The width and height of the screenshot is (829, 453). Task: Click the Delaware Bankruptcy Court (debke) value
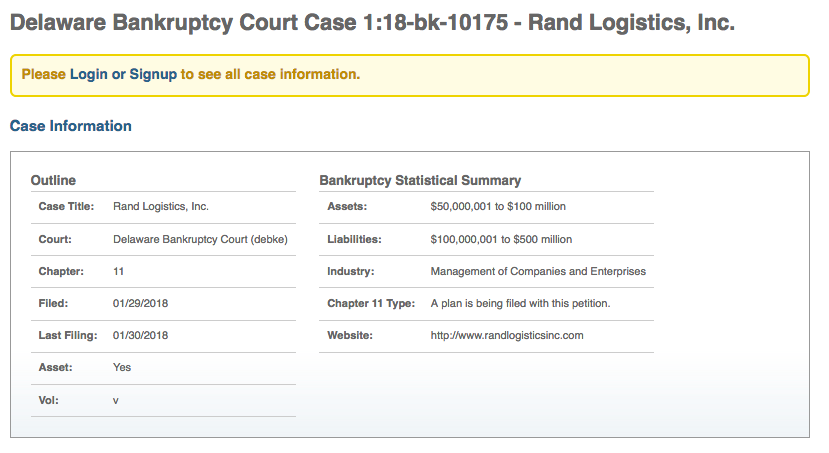pyautogui.click(x=200, y=239)
